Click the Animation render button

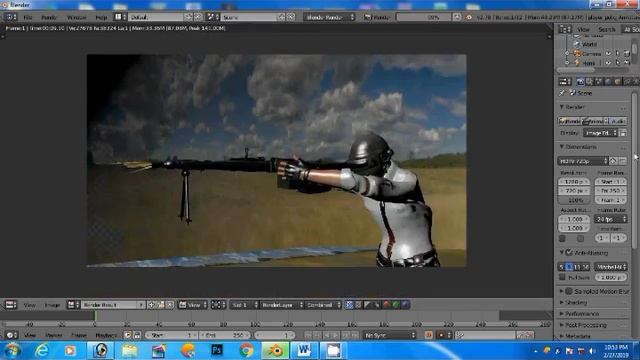click(x=593, y=121)
